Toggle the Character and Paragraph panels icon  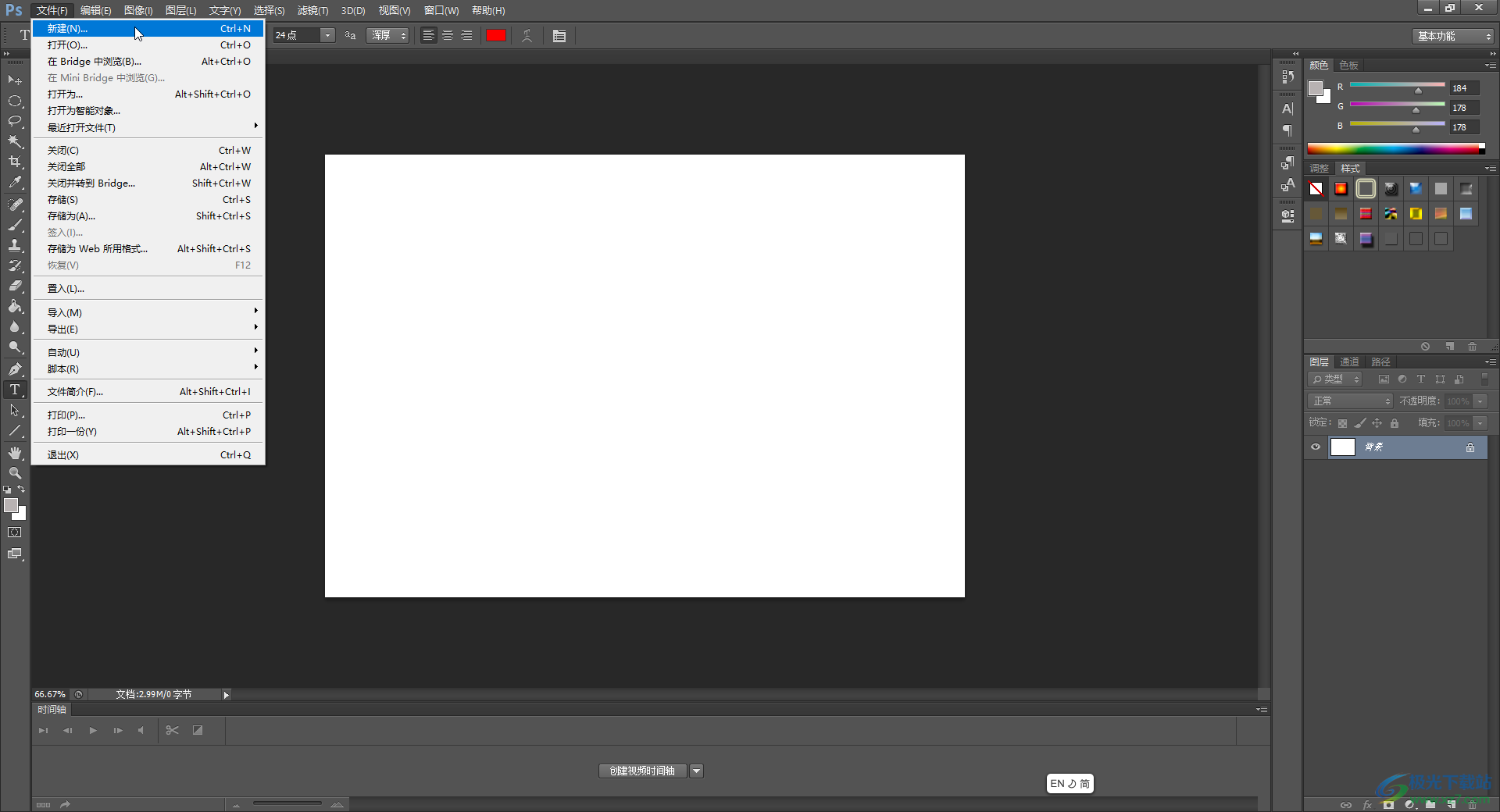tap(559, 35)
